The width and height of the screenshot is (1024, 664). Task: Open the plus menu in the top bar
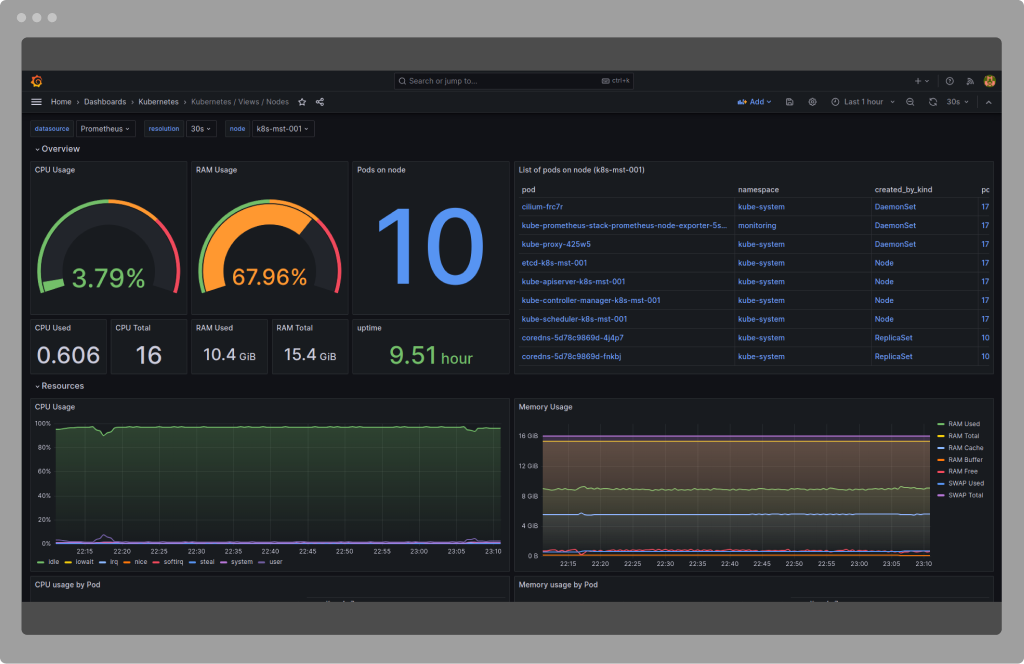point(919,80)
